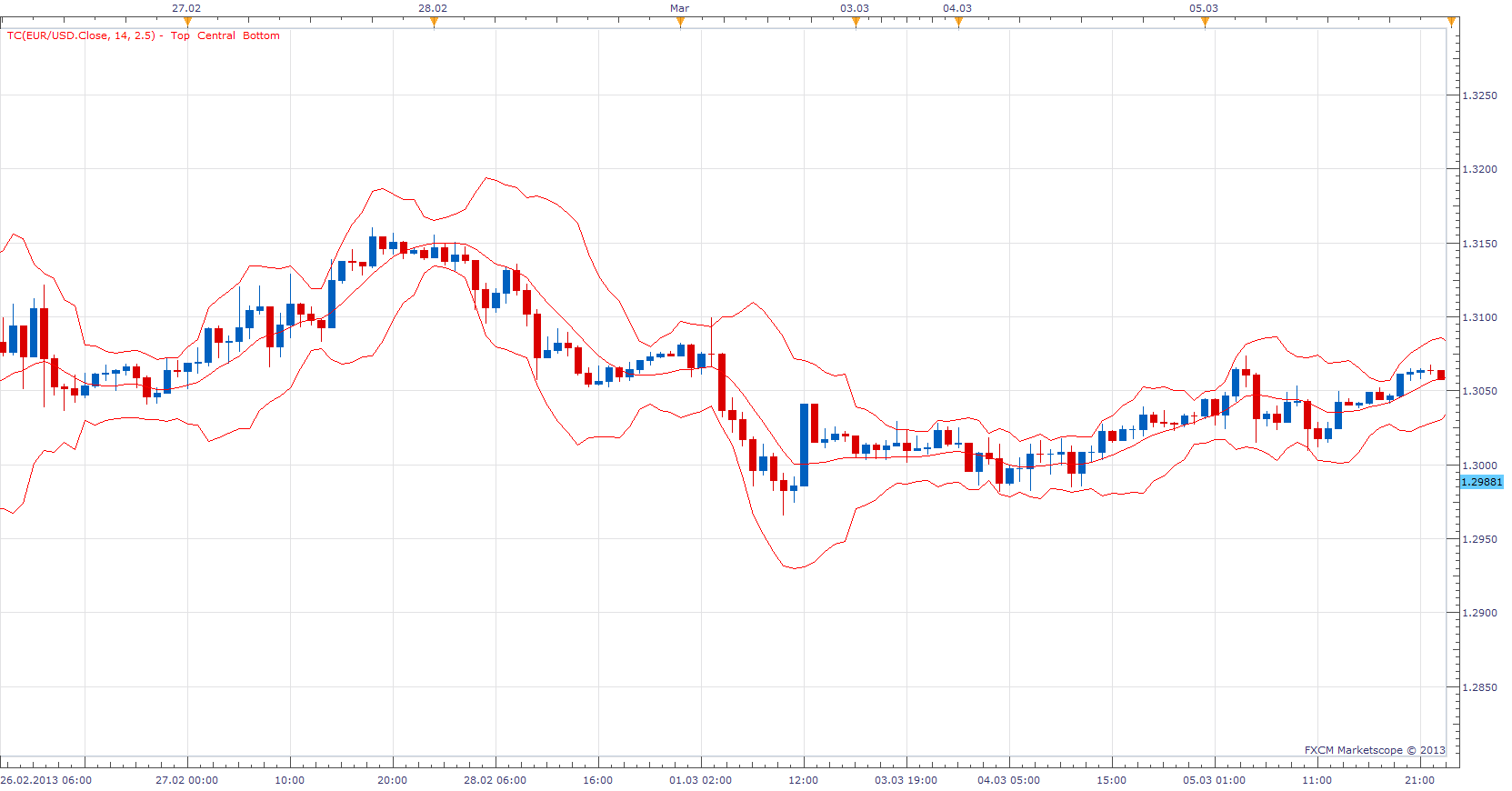The width and height of the screenshot is (1512, 791).
Task: Click the Top band legend label
Action: (180, 35)
